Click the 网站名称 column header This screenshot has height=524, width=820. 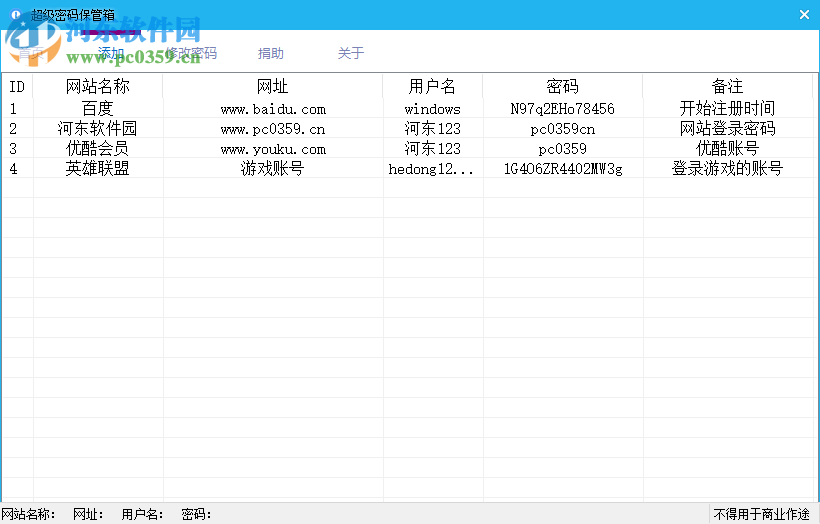(x=98, y=86)
